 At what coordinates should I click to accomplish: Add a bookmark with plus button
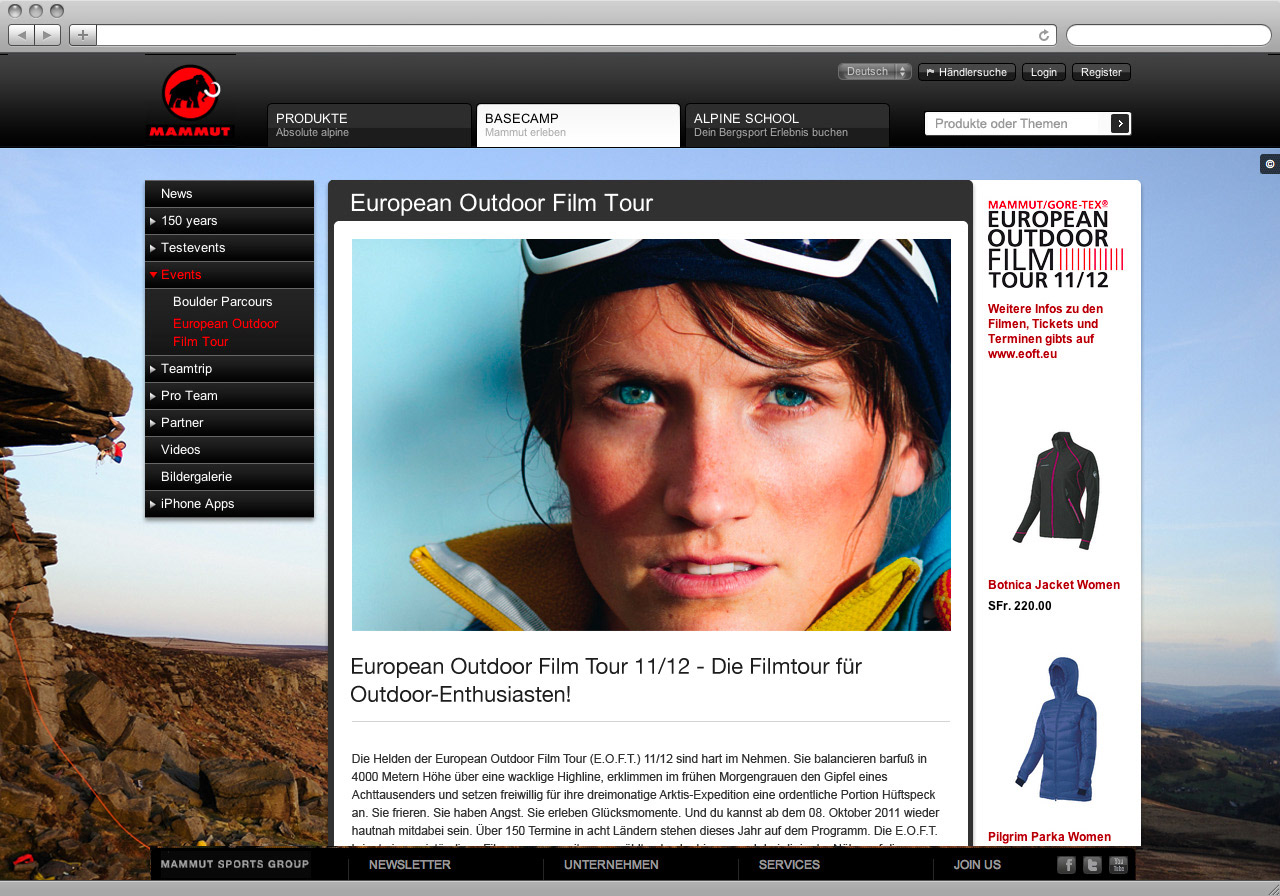(82, 35)
